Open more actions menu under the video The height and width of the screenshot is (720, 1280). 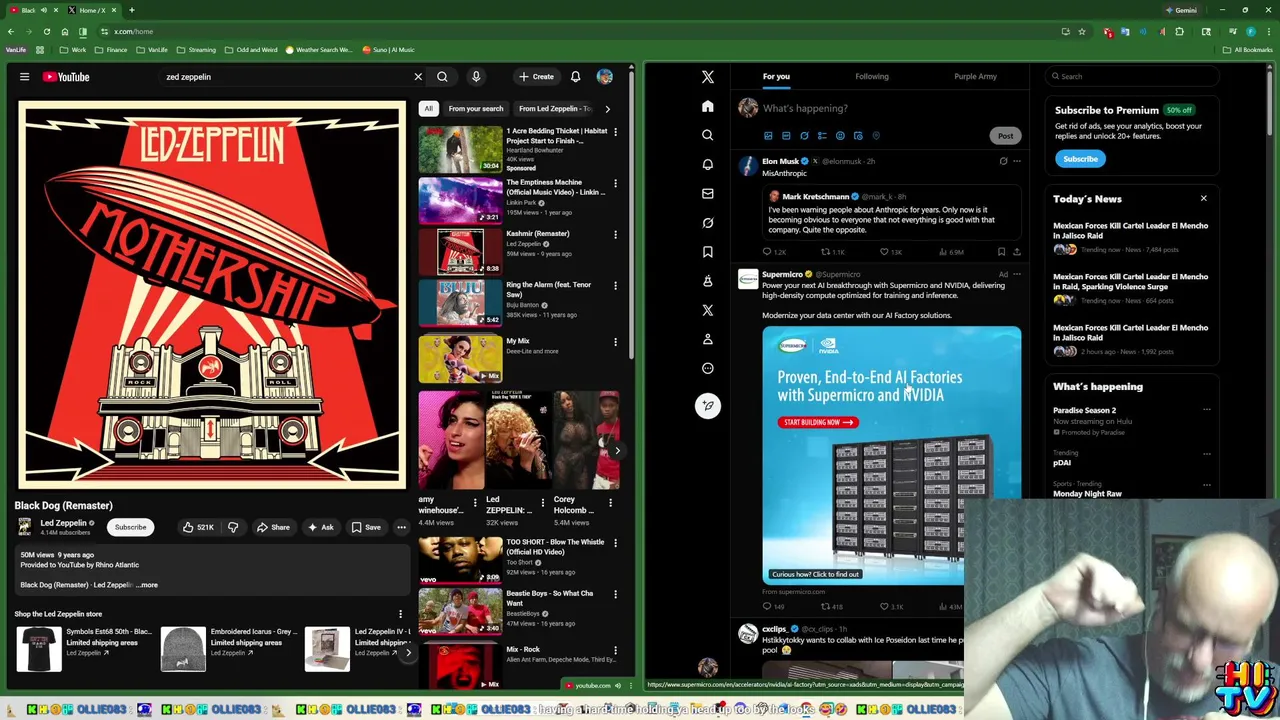click(x=401, y=527)
